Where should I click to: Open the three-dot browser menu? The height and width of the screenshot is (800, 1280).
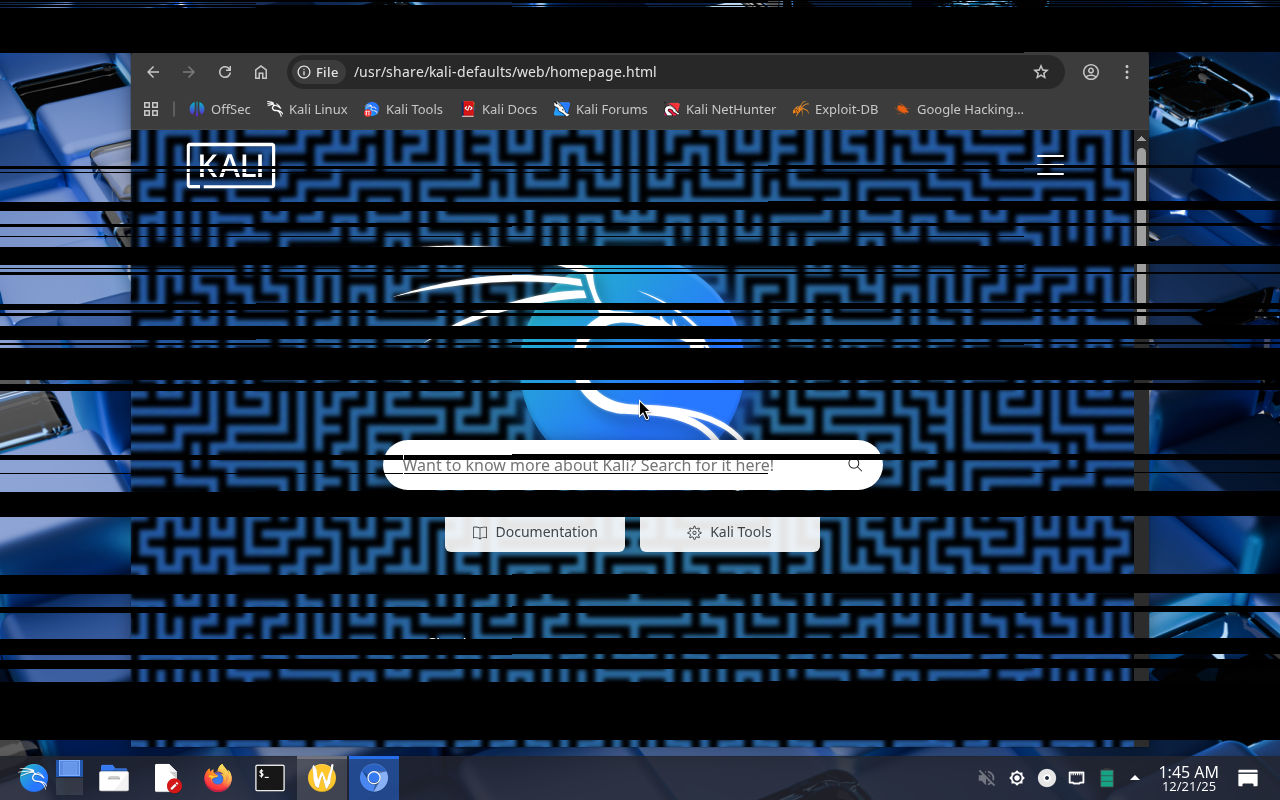[x=1127, y=72]
